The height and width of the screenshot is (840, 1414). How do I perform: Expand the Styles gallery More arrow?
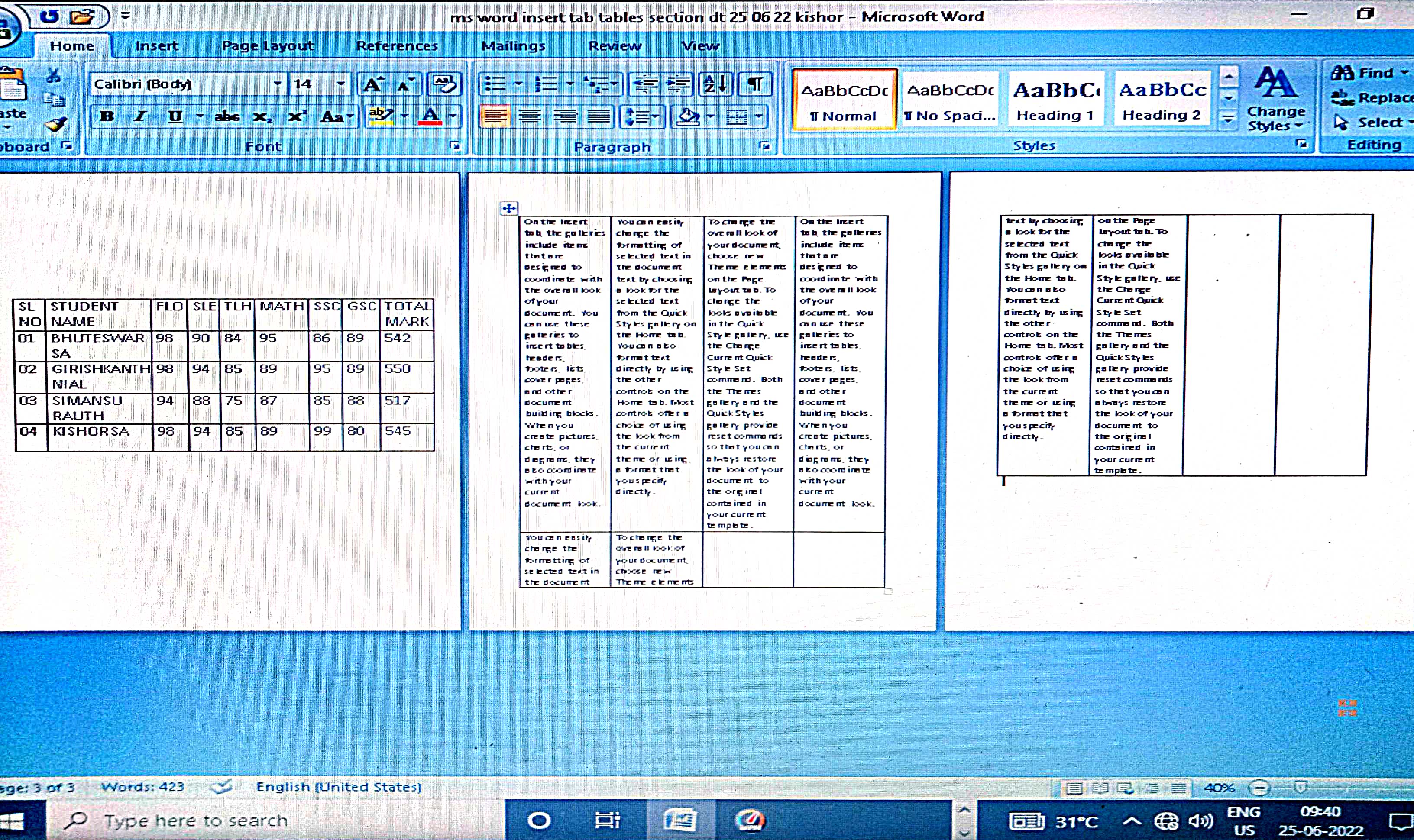1228,120
